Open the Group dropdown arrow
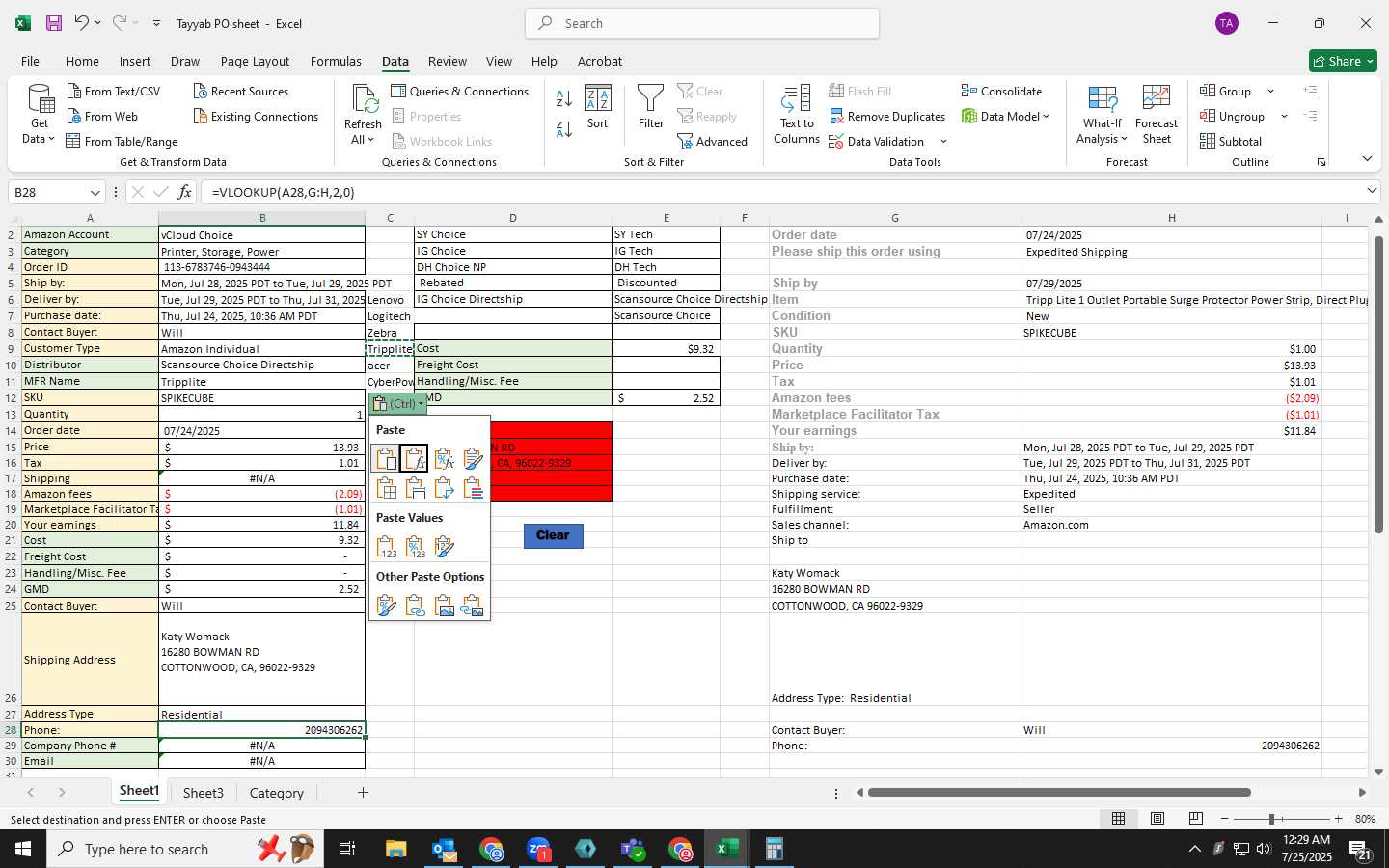Image resolution: width=1389 pixels, height=868 pixels. point(1270,92)
